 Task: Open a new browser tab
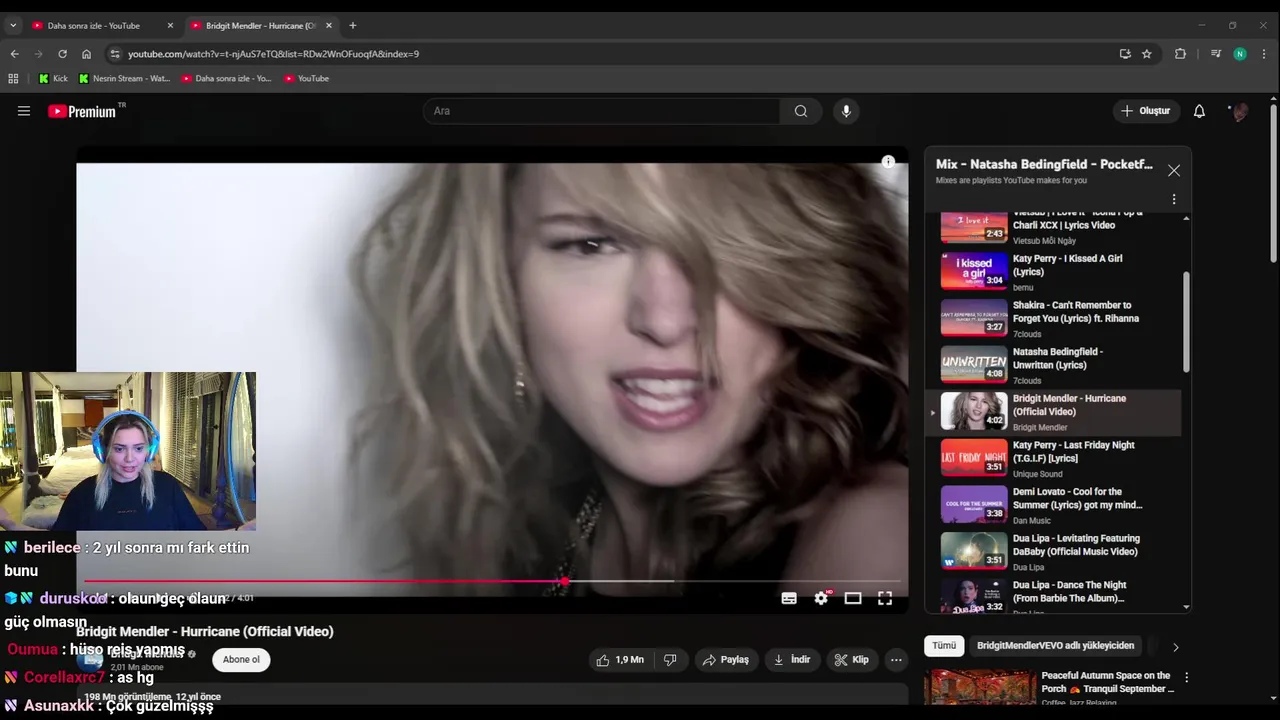tap(352, 25)
